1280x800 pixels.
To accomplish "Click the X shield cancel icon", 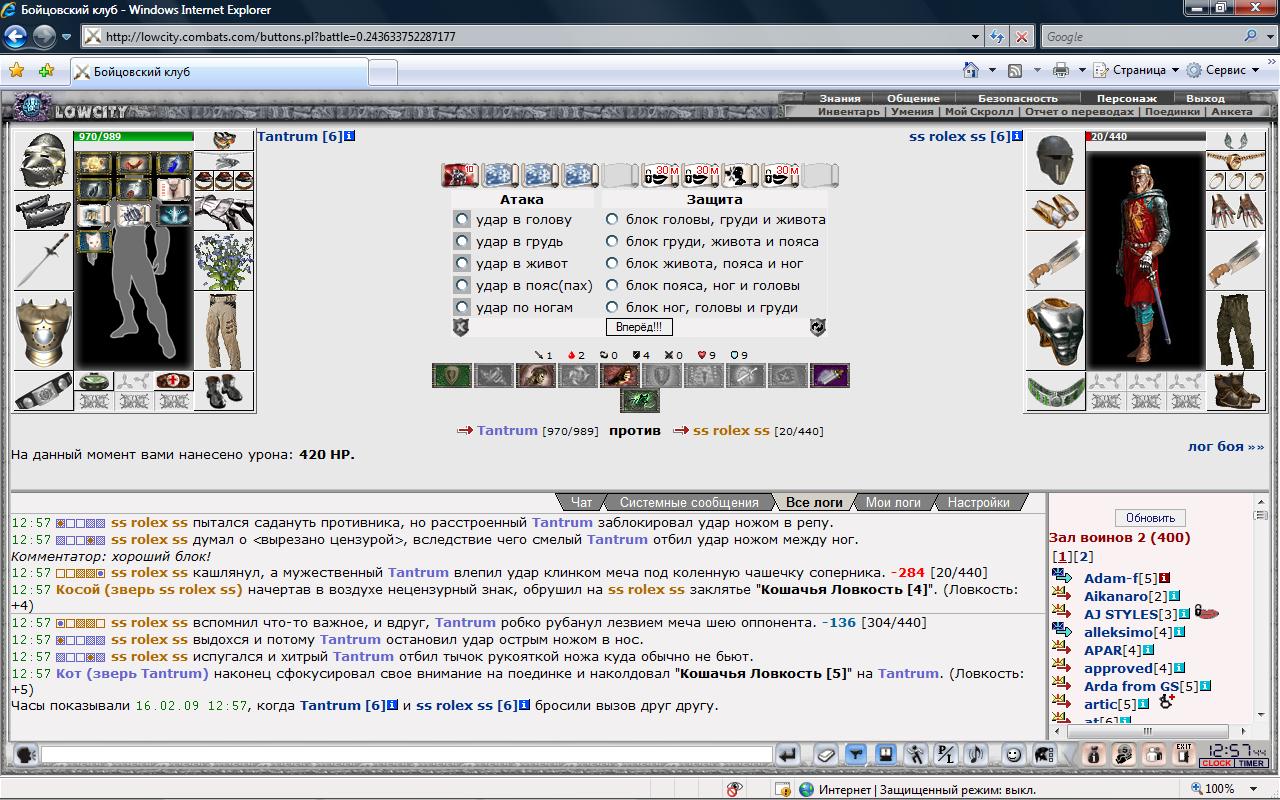I will (461, 327).
